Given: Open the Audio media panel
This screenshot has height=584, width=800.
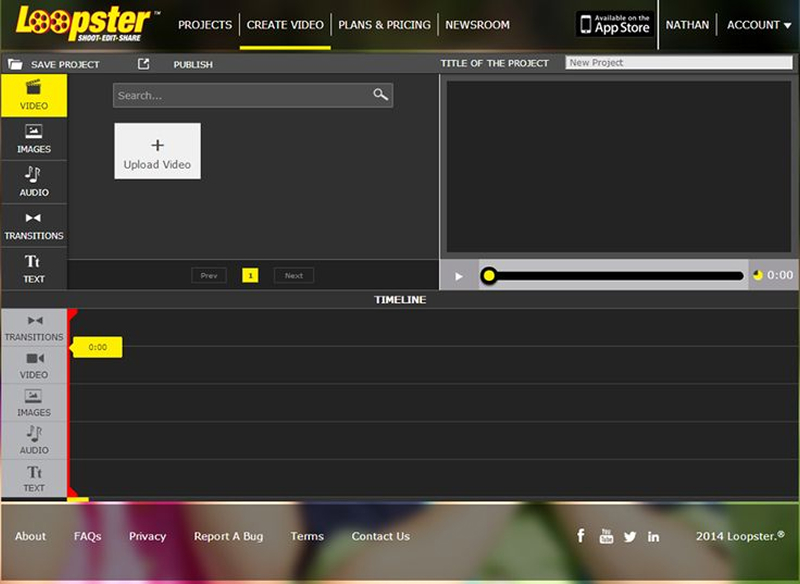Looking at the screenshot, I should coord(34,182).
